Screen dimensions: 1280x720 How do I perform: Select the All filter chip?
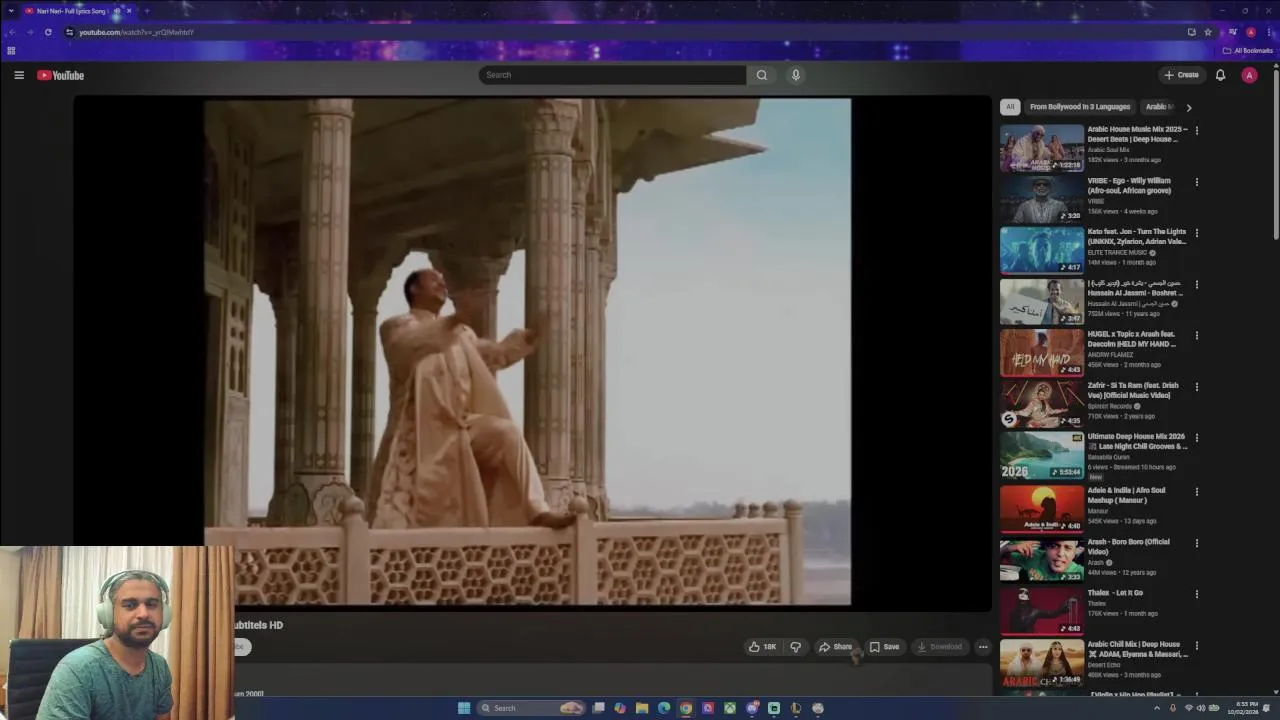[x=1010, y=107]
